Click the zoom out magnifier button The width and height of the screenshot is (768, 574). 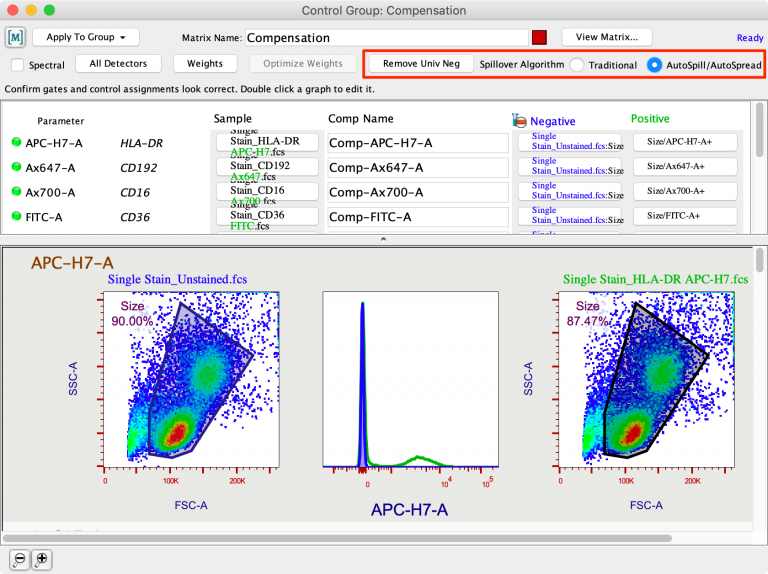tap(19, 559)
